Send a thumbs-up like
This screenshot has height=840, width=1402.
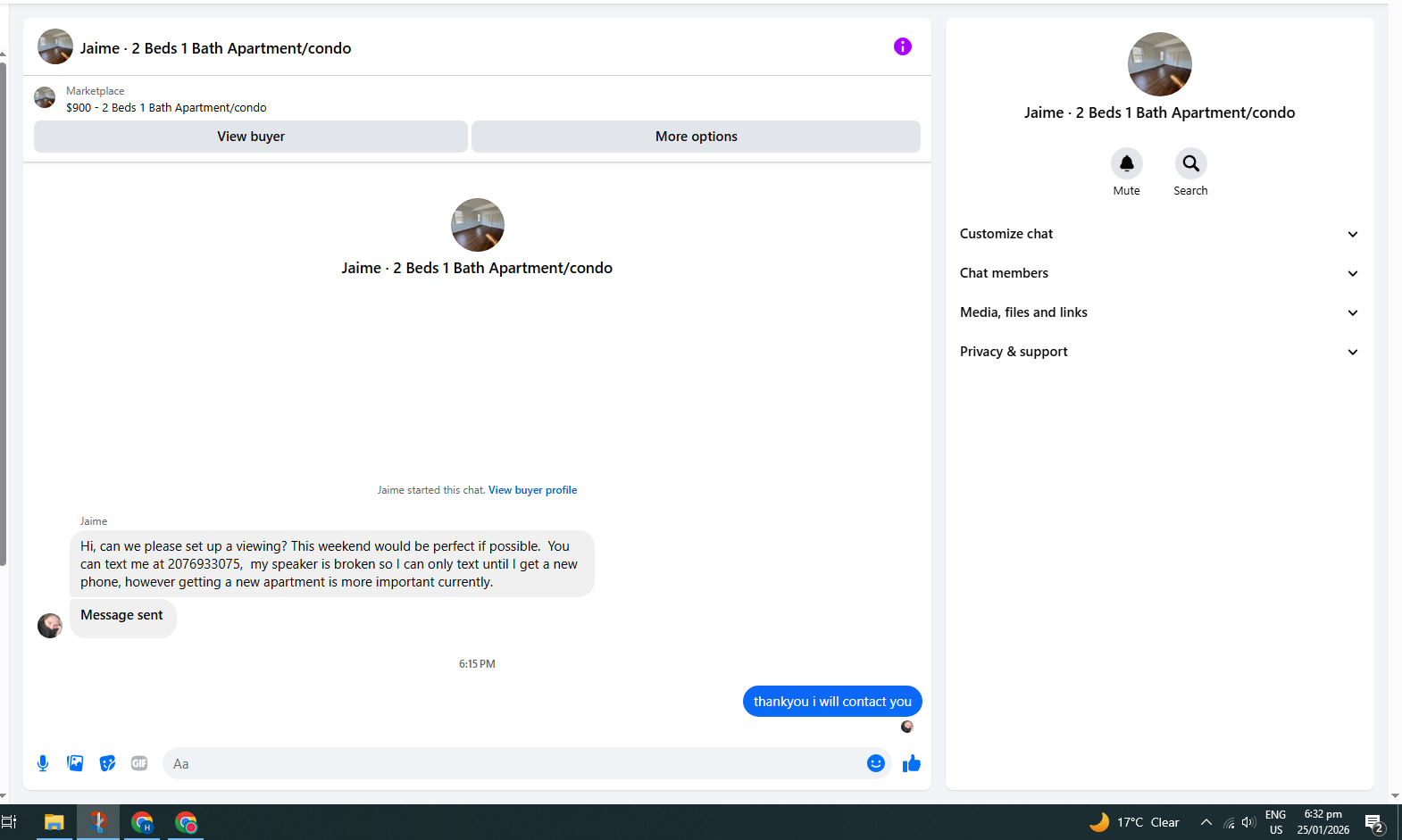(912, 763)
